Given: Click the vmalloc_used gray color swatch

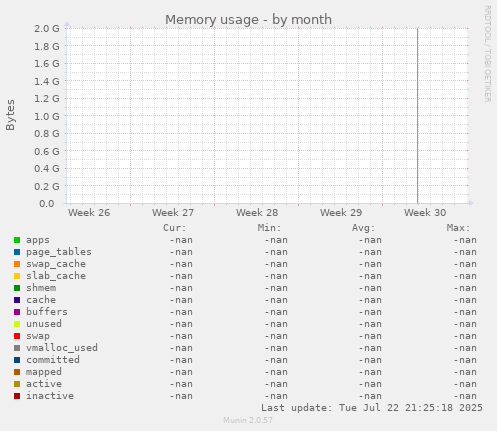Looking at the screenshot, I should (17, 348).
